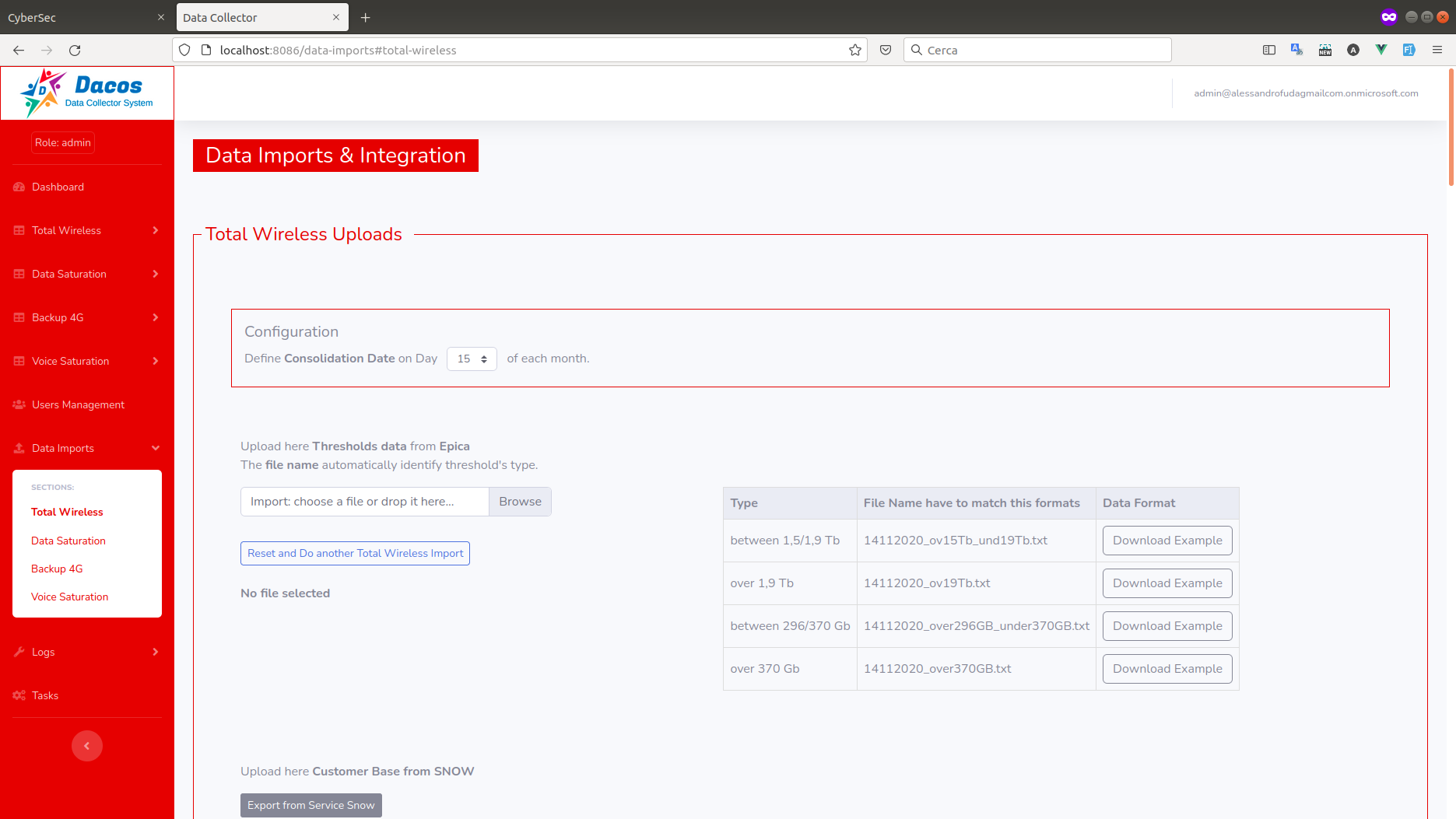
Task: Collapse the sidebar with the round arrow button
Action: (x=87, y=746)
